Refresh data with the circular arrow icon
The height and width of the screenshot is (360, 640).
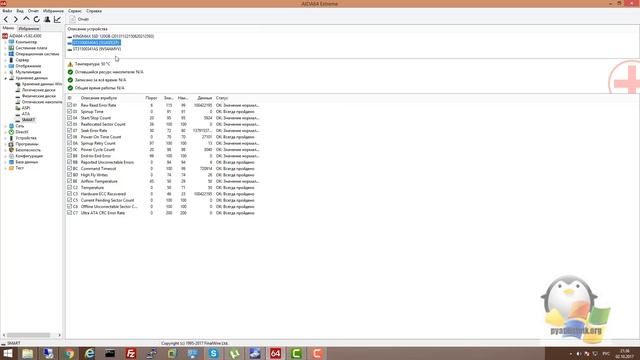tap(37, 19)
